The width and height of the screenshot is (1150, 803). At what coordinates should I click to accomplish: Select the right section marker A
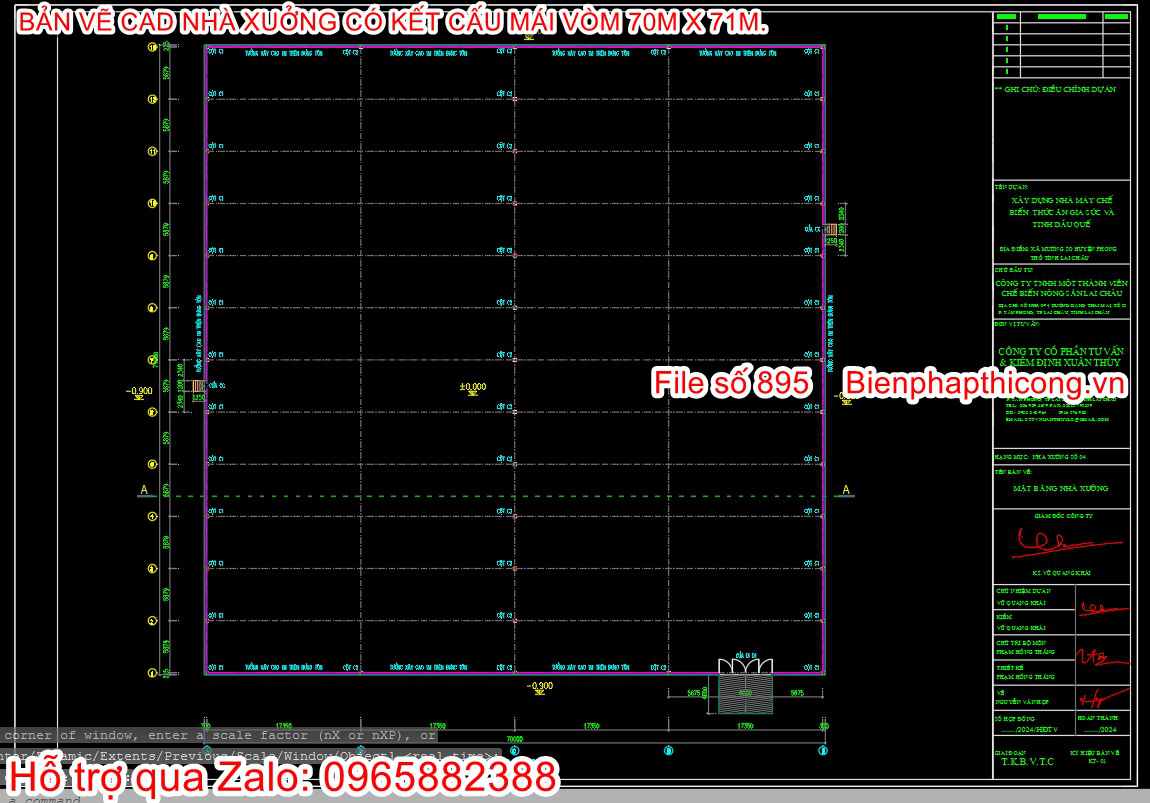tap(846, 490)
